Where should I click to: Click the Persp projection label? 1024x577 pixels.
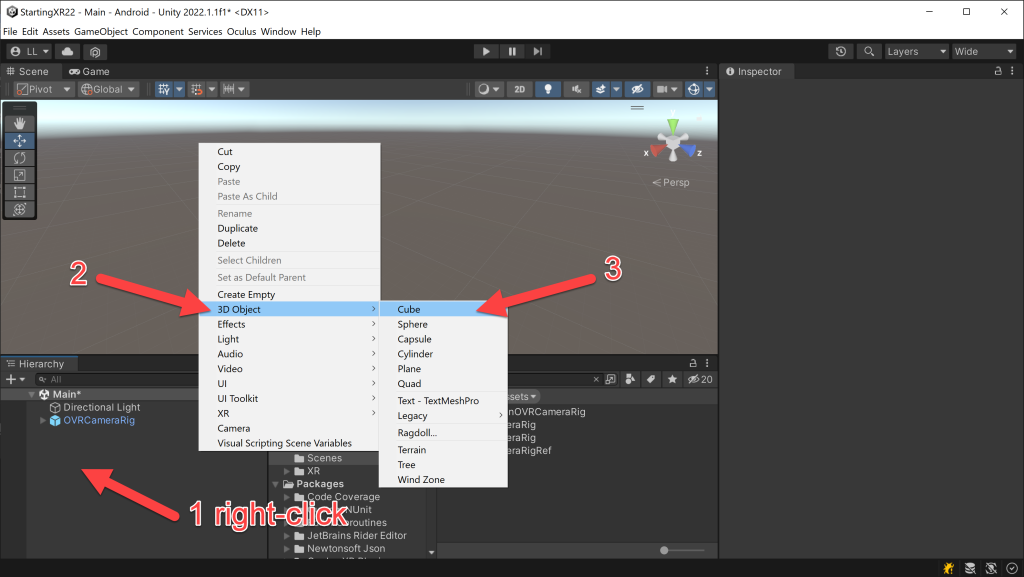(671, 182)
